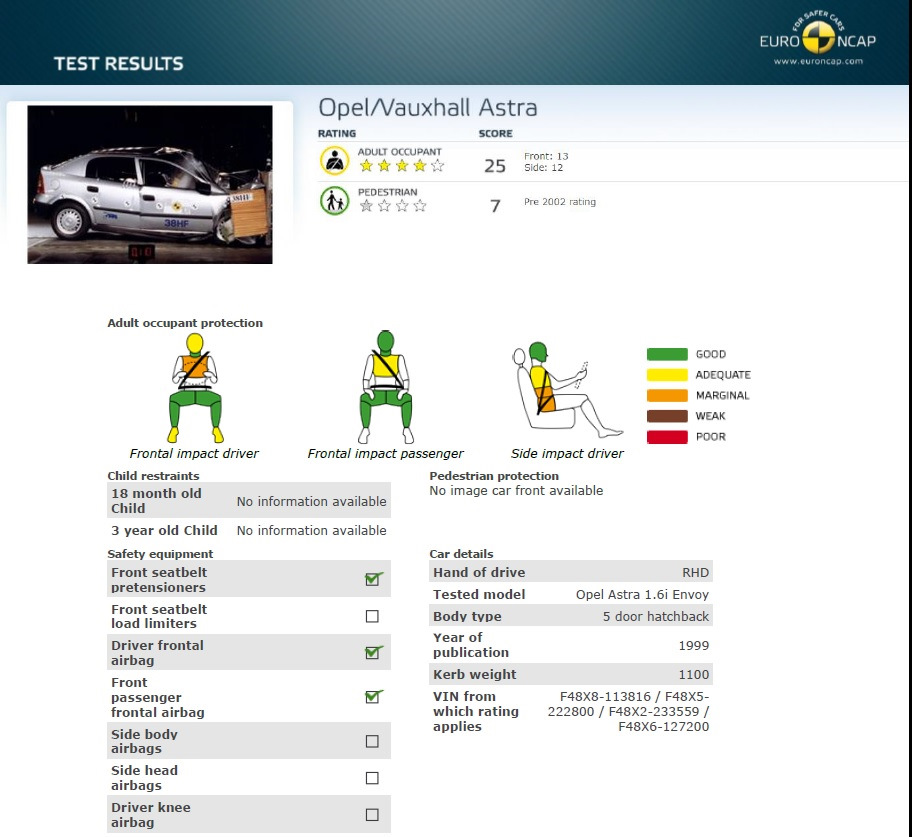The width and height of the screenshot is (912, 837).
Task: Click the adult occupant star rating
Action: pyautogui.click(x=401, y=166)
